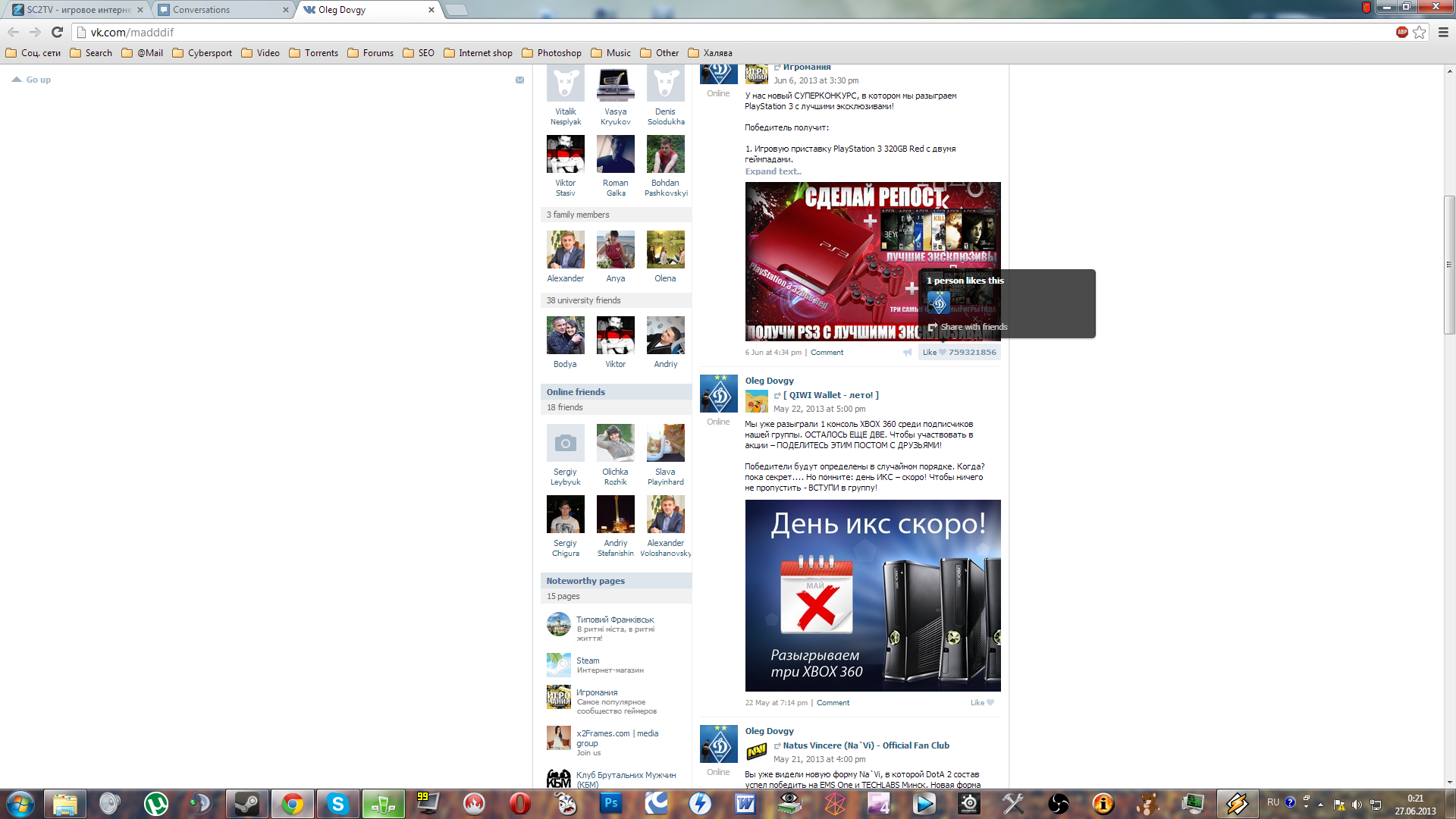Click the repost megaphone icon under PS3 post
1456x819 pixels.
pyautogui.click(x=907, y=352)
